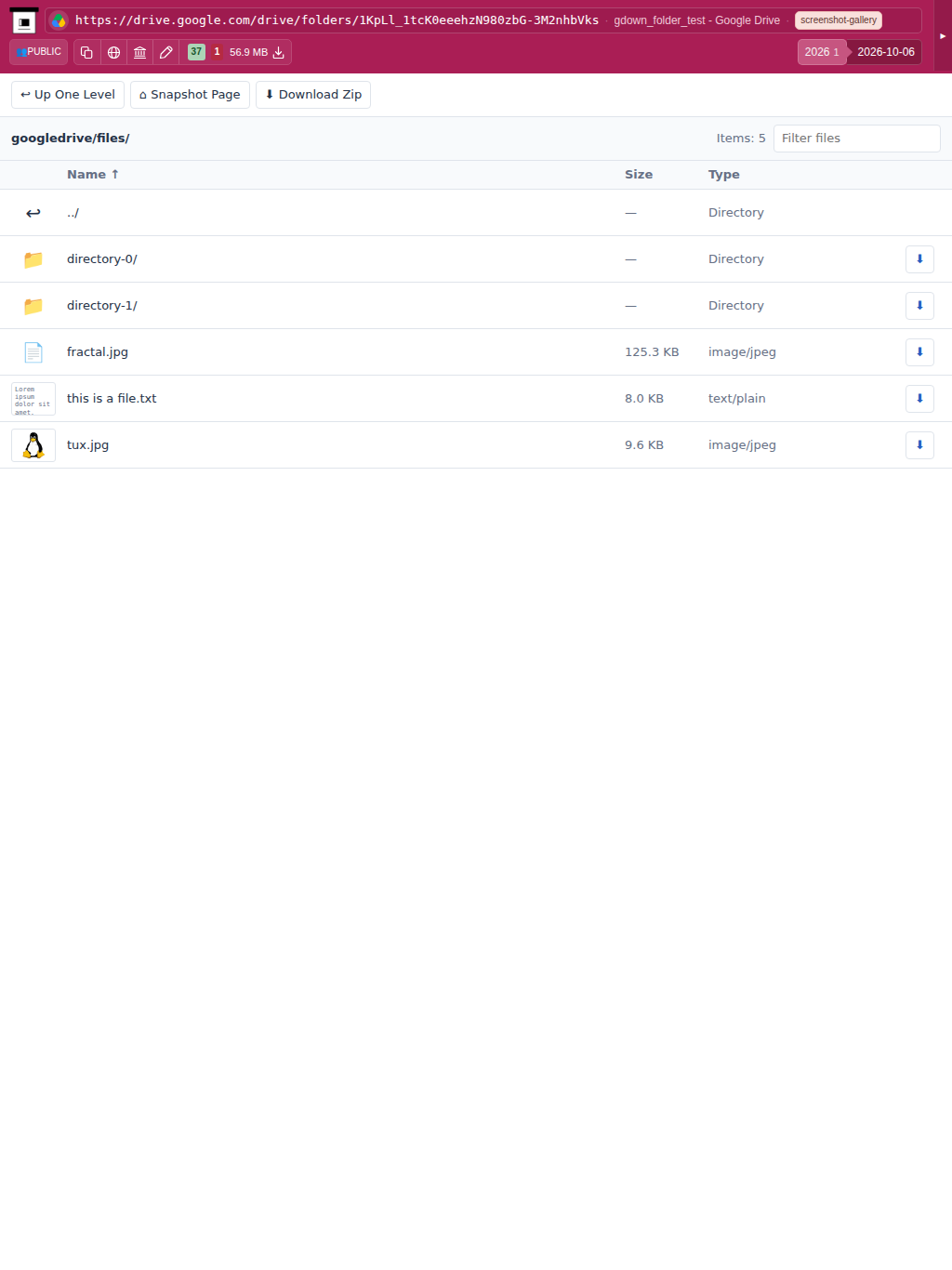Click the download icon beside 56.9 MB

[278, 52]
